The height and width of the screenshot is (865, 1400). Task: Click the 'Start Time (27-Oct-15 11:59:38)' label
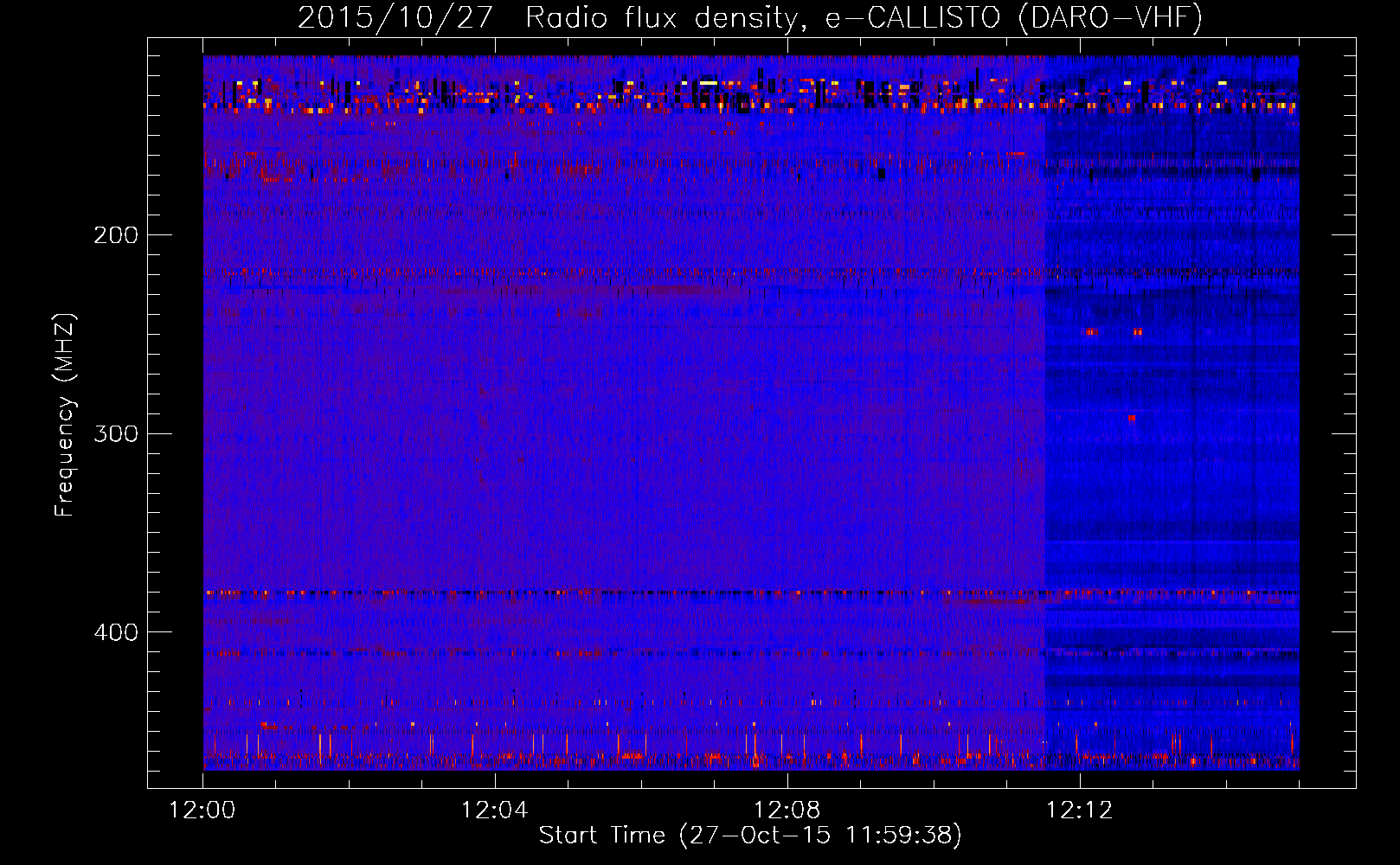pyautogui.click(x=750, y=836)
